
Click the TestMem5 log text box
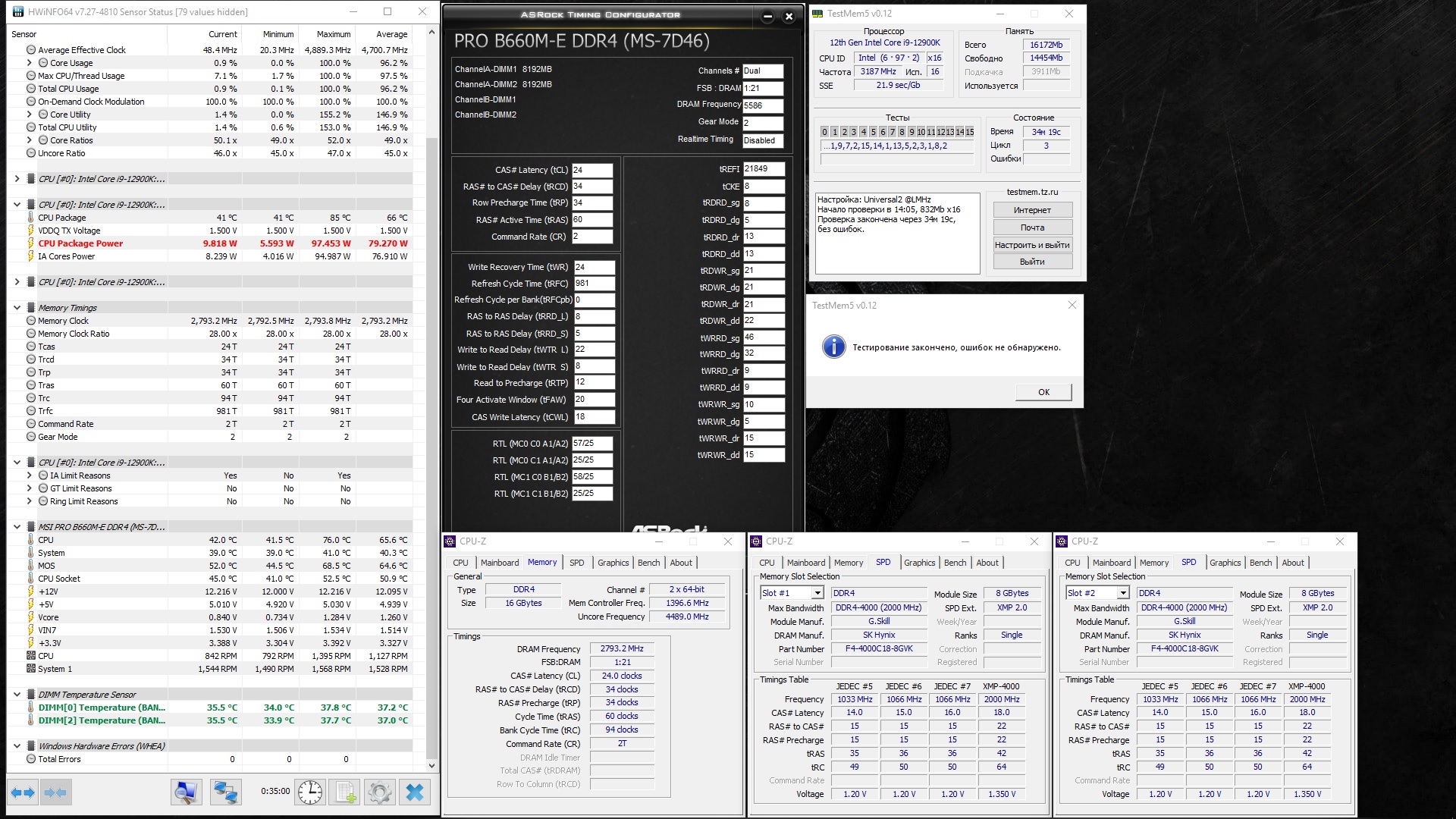pyautogui.click(x=897, y=233)
